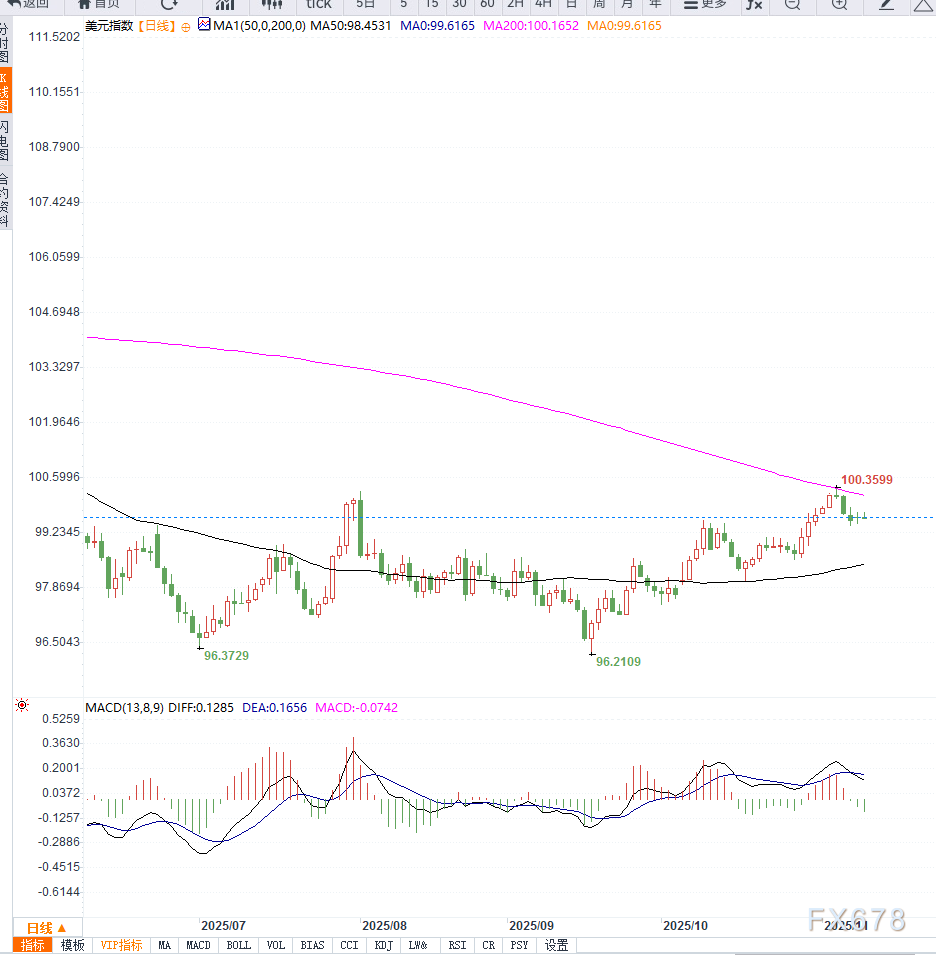
Task: Expand the 日线 period selector at bottom
Action: tap(46, 927)
